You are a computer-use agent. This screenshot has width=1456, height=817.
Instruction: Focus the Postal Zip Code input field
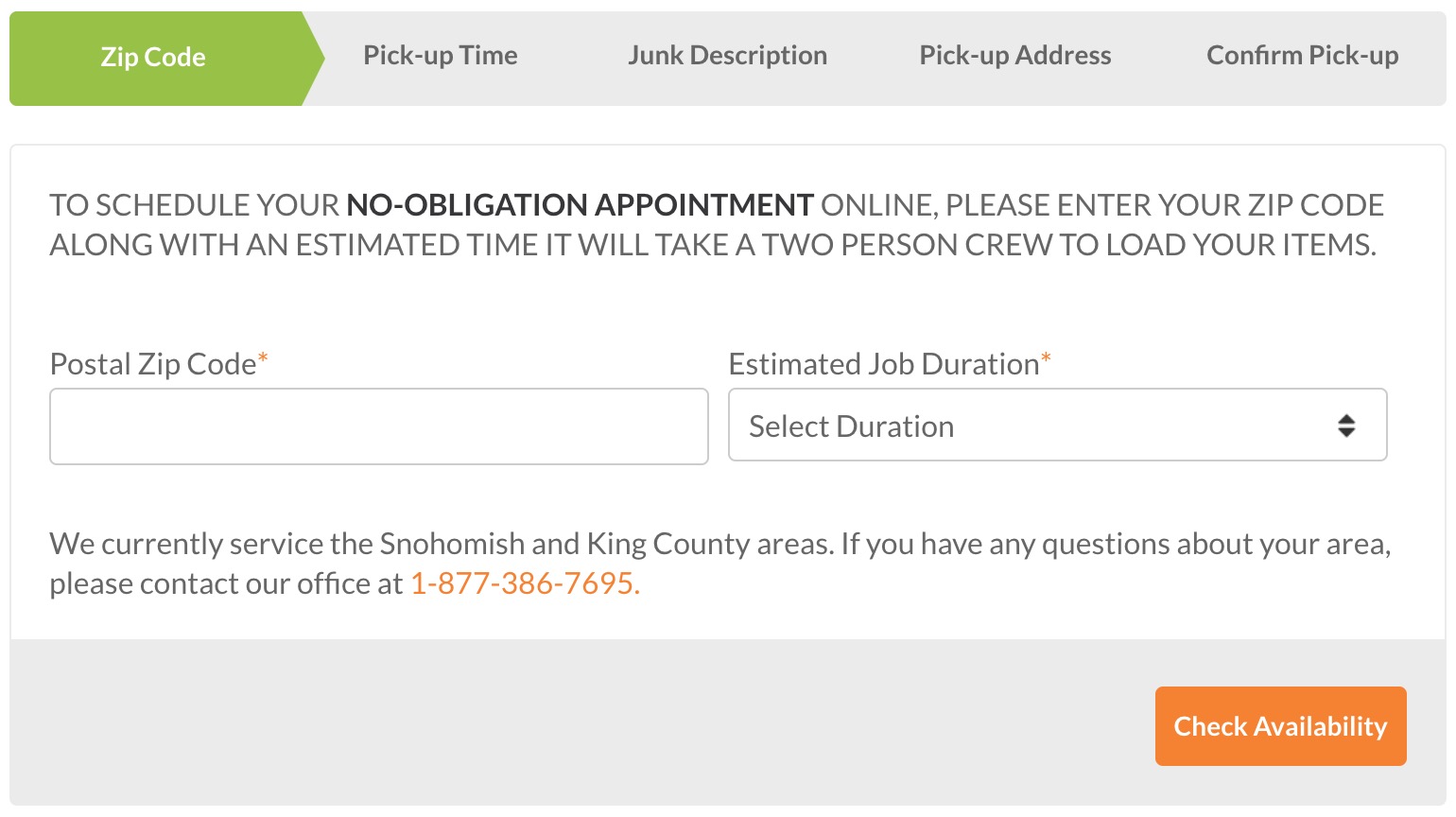(378, 426)
